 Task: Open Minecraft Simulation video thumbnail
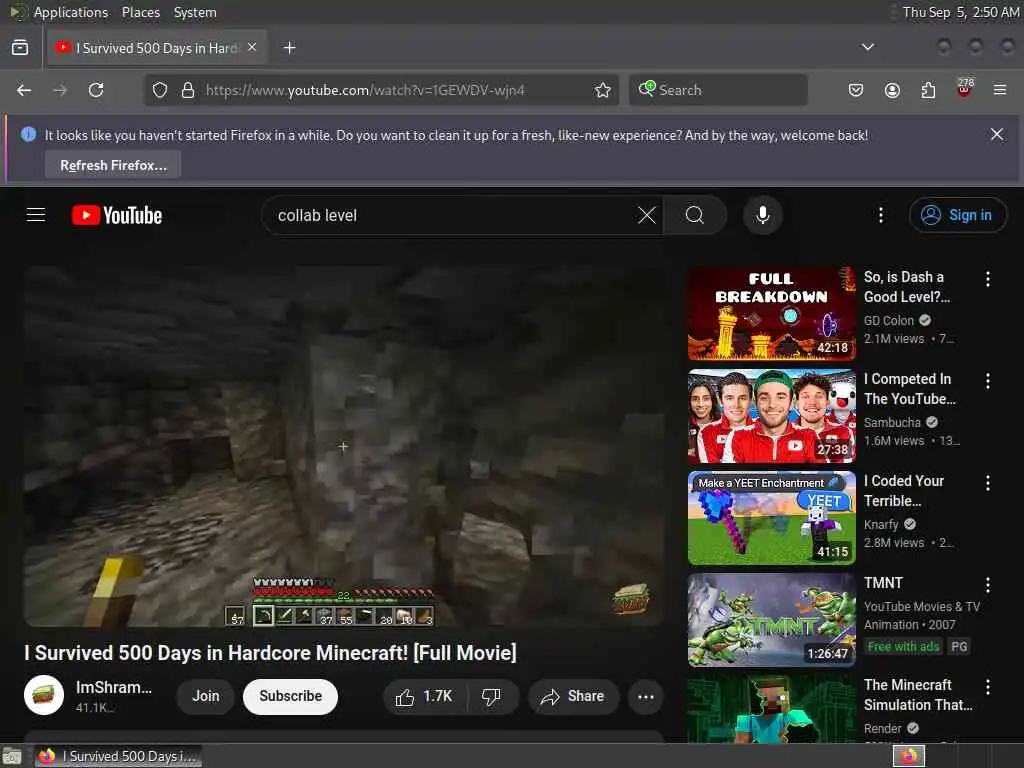[x=772, y=709]
